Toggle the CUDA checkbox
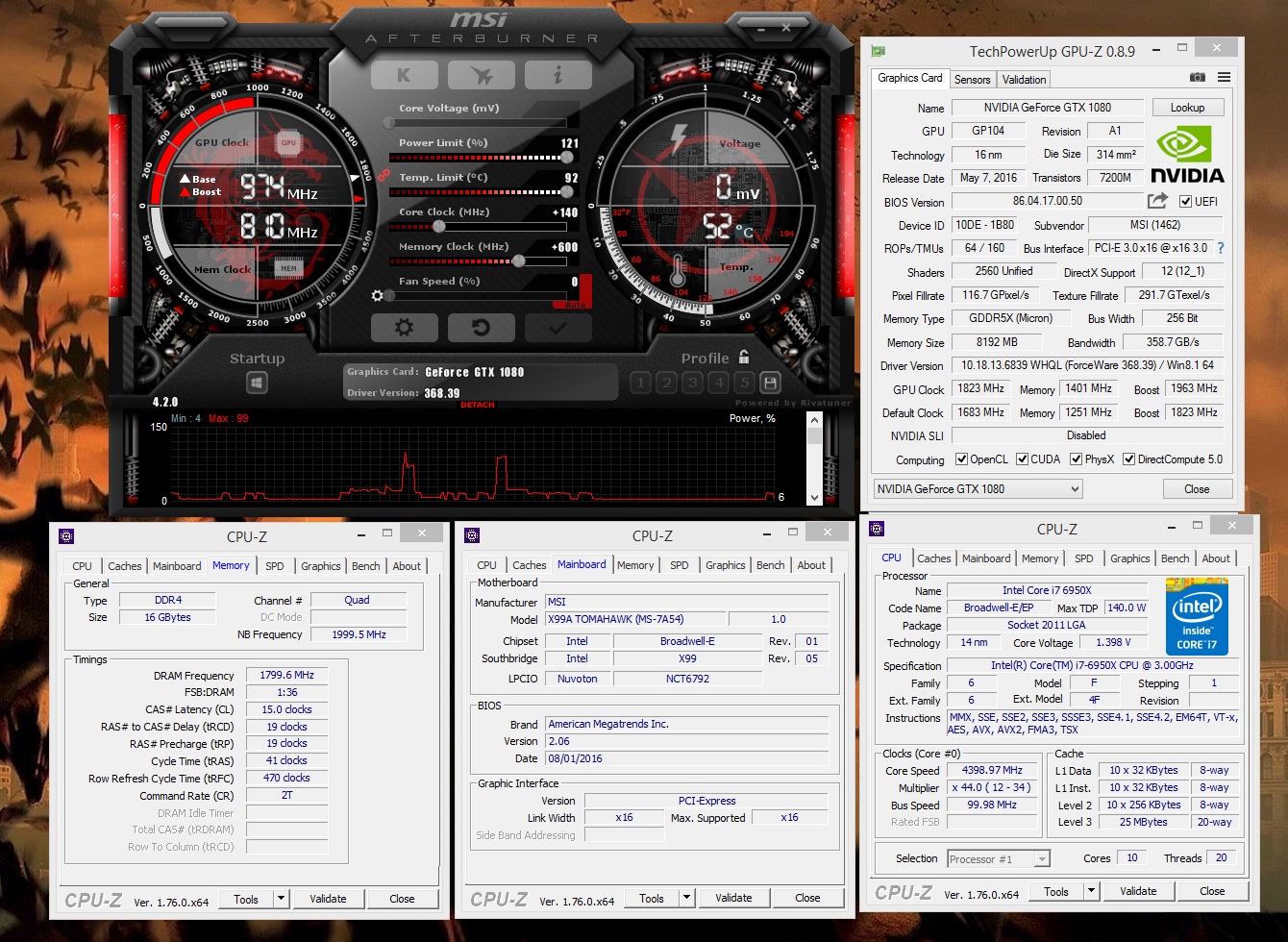 [x=1023, y=459]
